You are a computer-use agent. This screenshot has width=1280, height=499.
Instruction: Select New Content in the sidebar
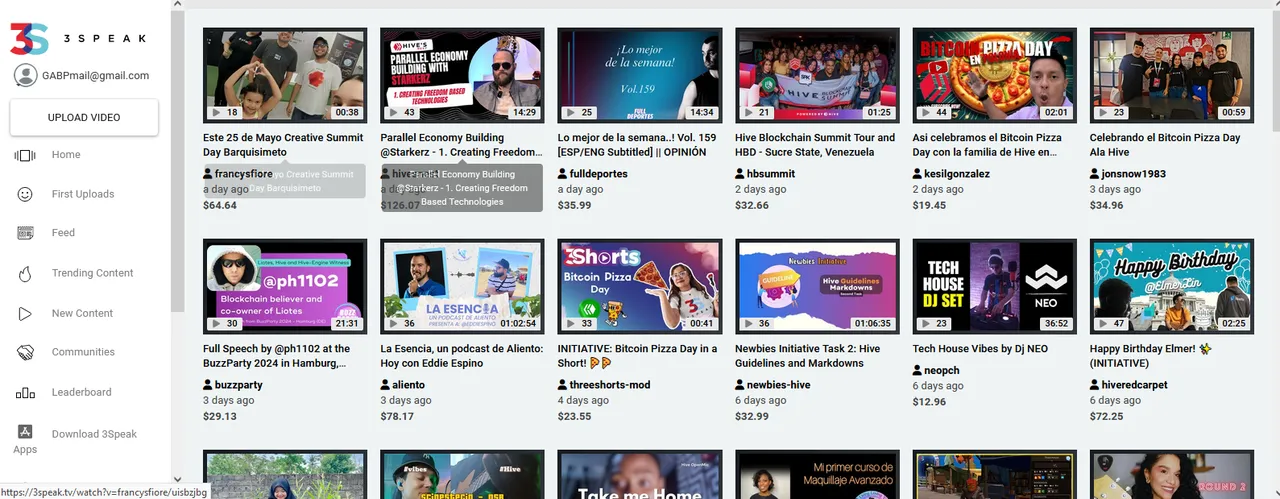[82, 313]
